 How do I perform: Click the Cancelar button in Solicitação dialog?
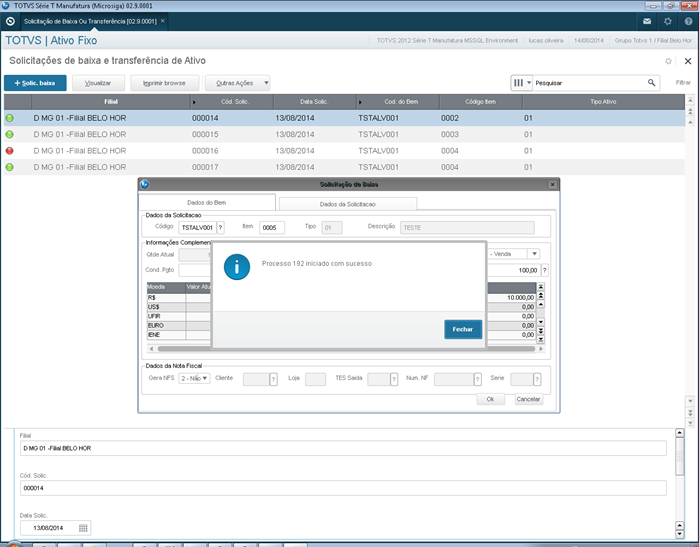pos(528,399)
